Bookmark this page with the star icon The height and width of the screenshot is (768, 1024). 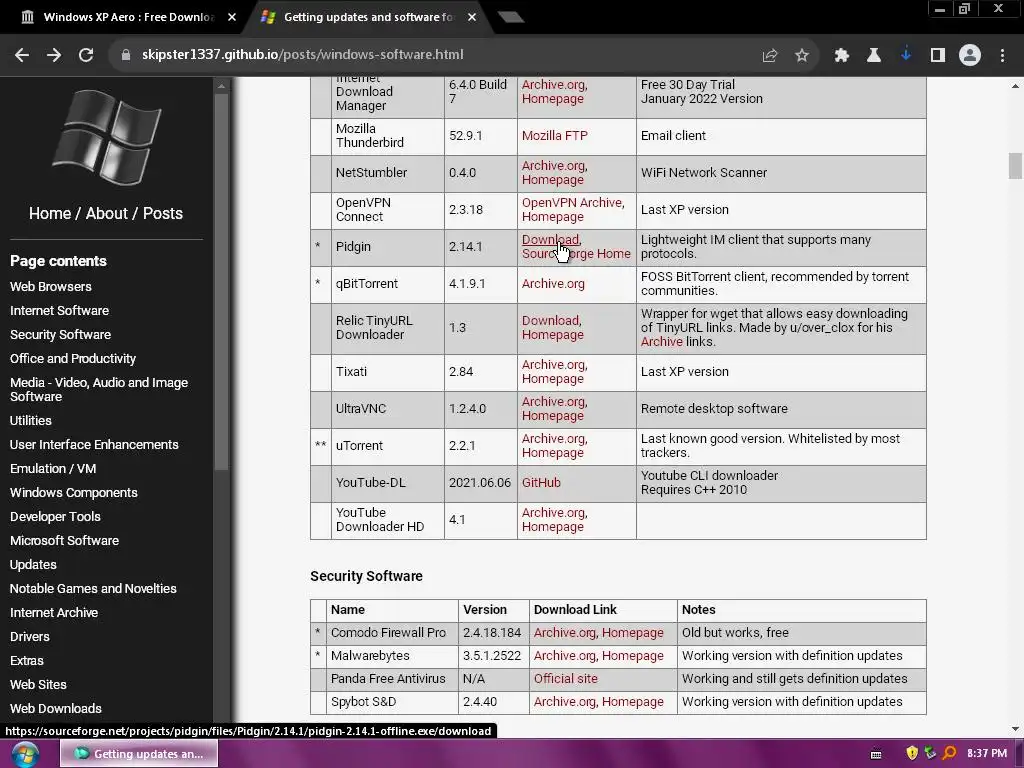pos(802,56)
